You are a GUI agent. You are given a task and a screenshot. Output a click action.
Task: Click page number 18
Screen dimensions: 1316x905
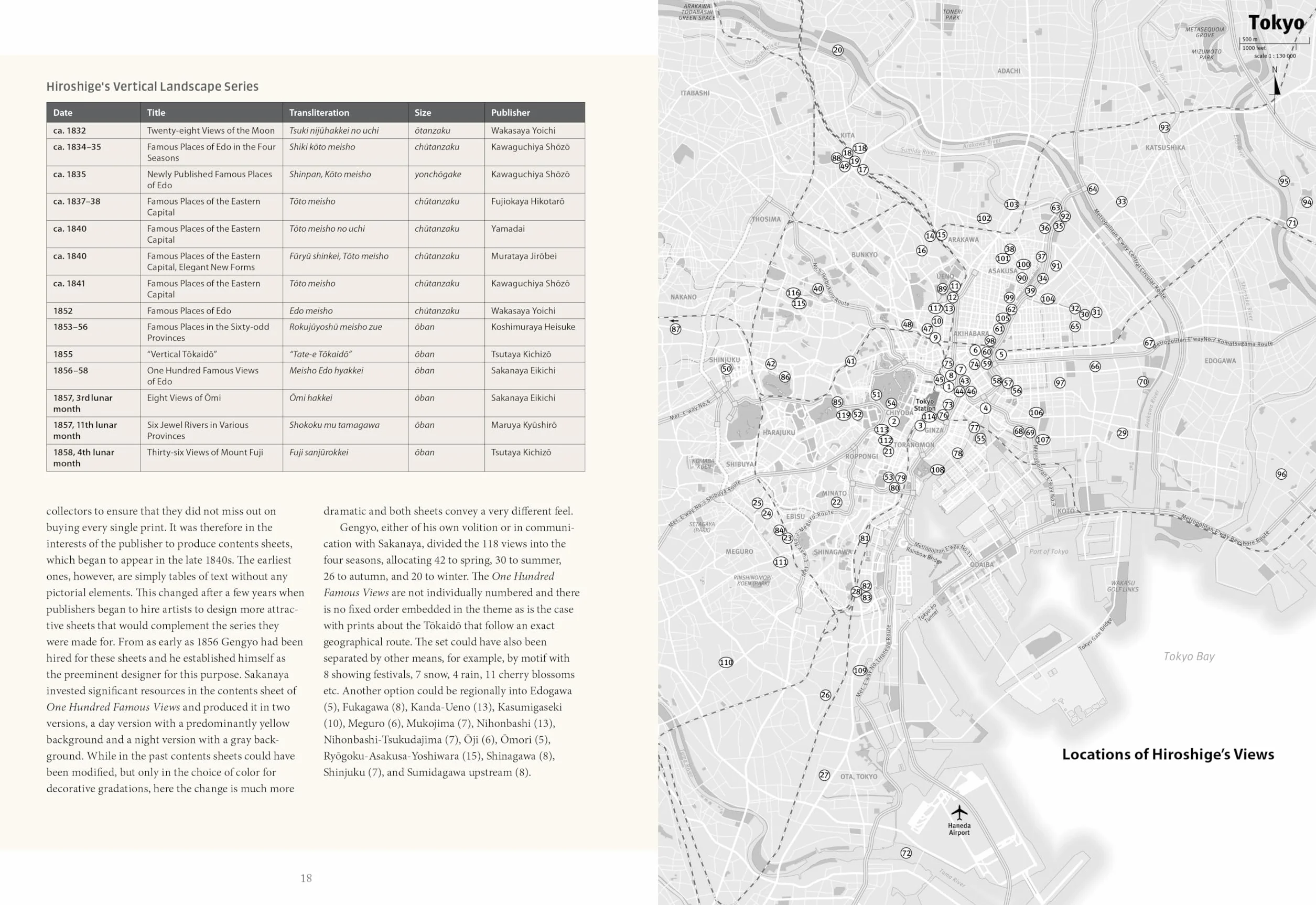(x=306, y=878)
